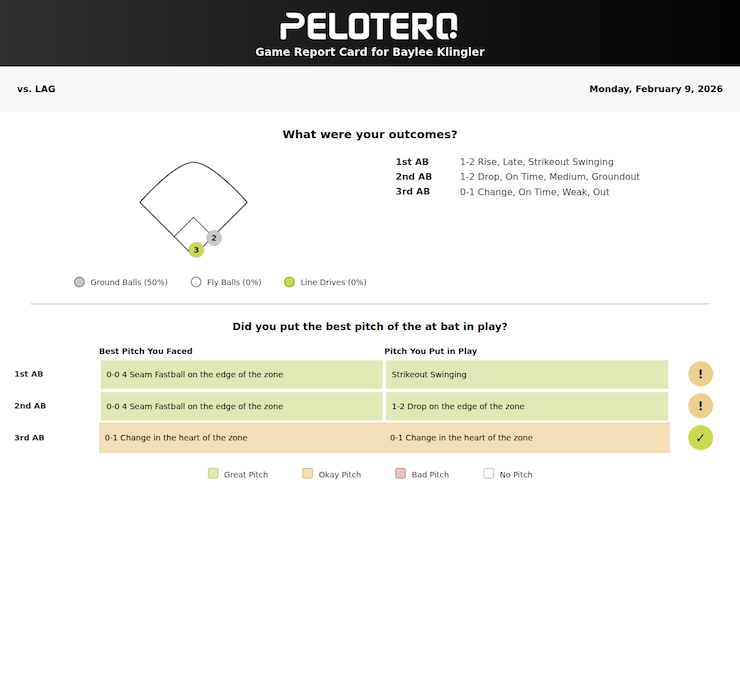This screenshot has width=740, height=683.
Task: Click 'Okay Pitch' legend label
Action: [x=340, y=474]
